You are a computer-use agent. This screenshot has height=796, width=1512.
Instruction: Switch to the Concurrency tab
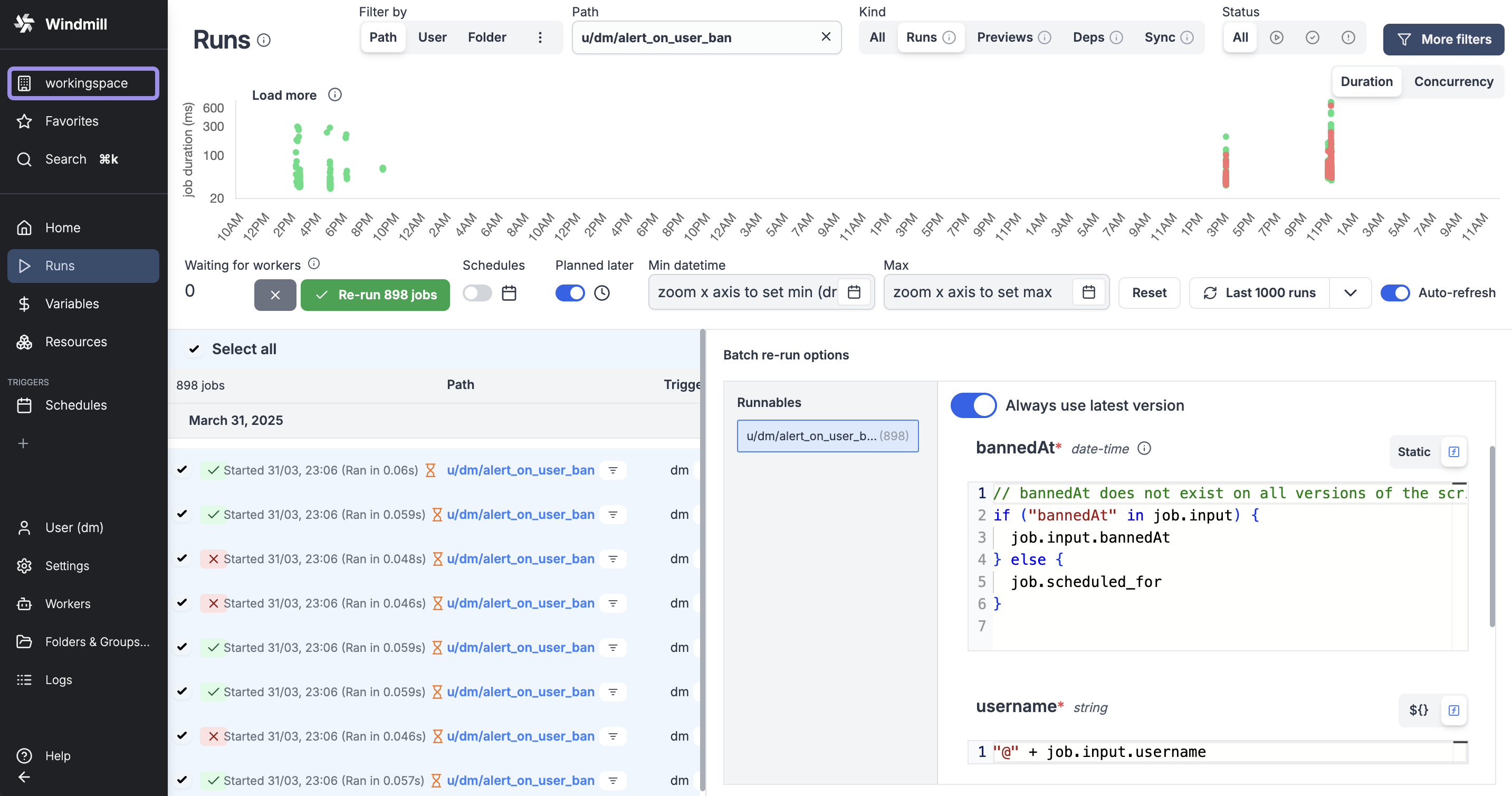(x=1453, y=82)
